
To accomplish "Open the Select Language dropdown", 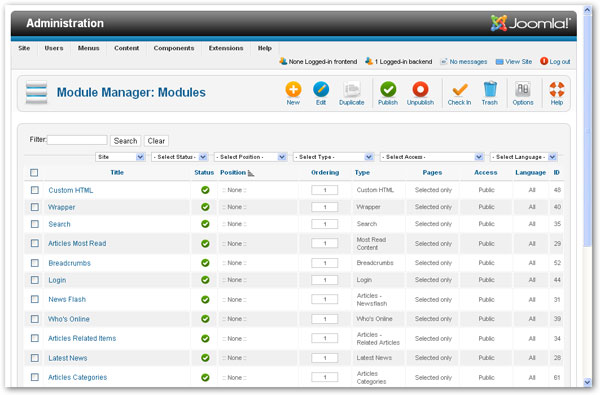I will 523,157.
